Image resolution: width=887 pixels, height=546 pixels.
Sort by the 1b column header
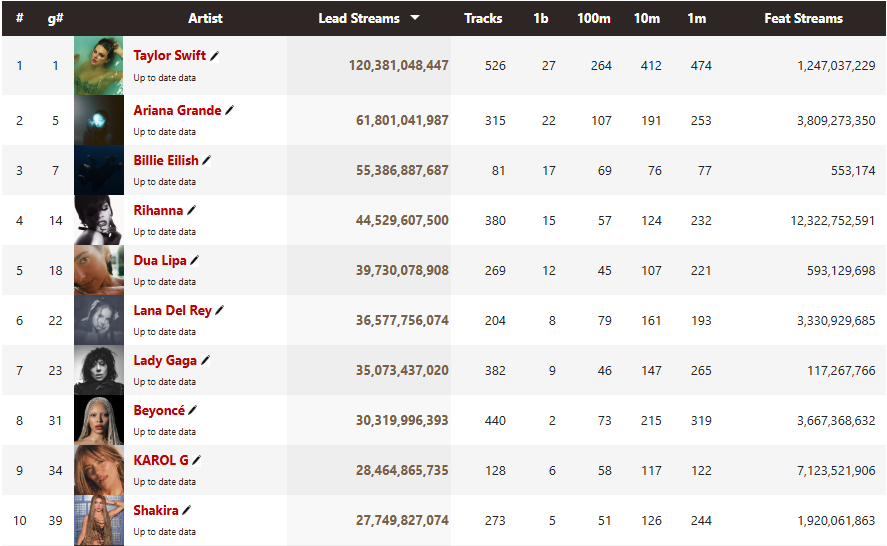(541, 18)
